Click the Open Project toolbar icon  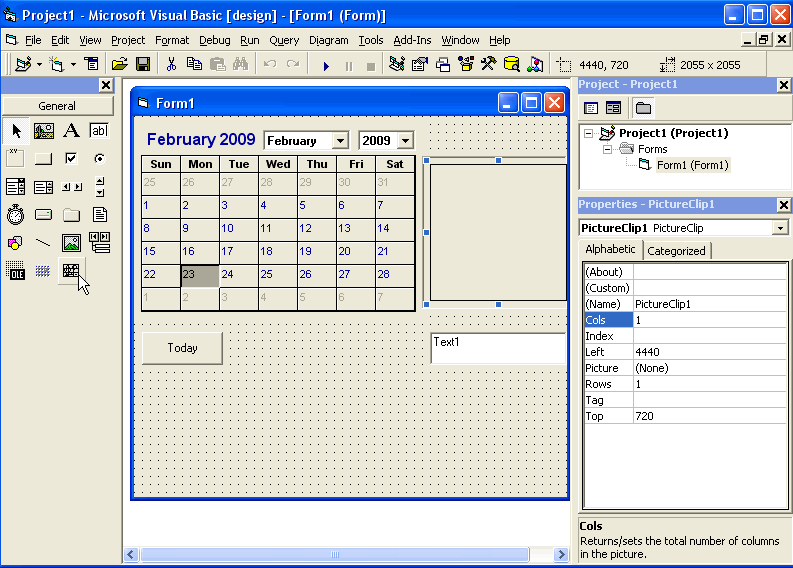(120, 64)
